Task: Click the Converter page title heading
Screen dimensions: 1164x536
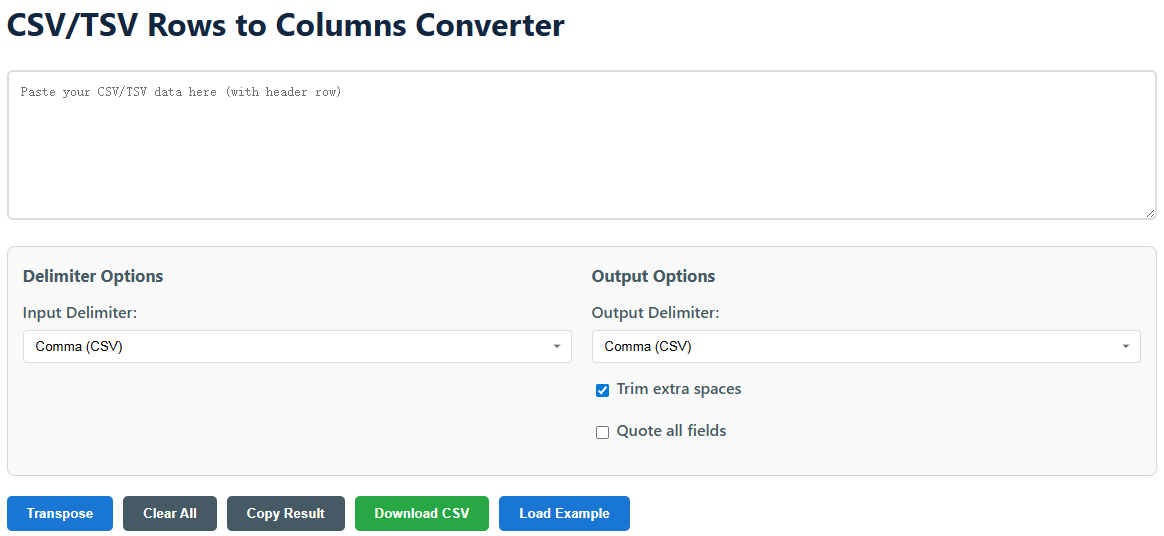Action: point(286,25)
